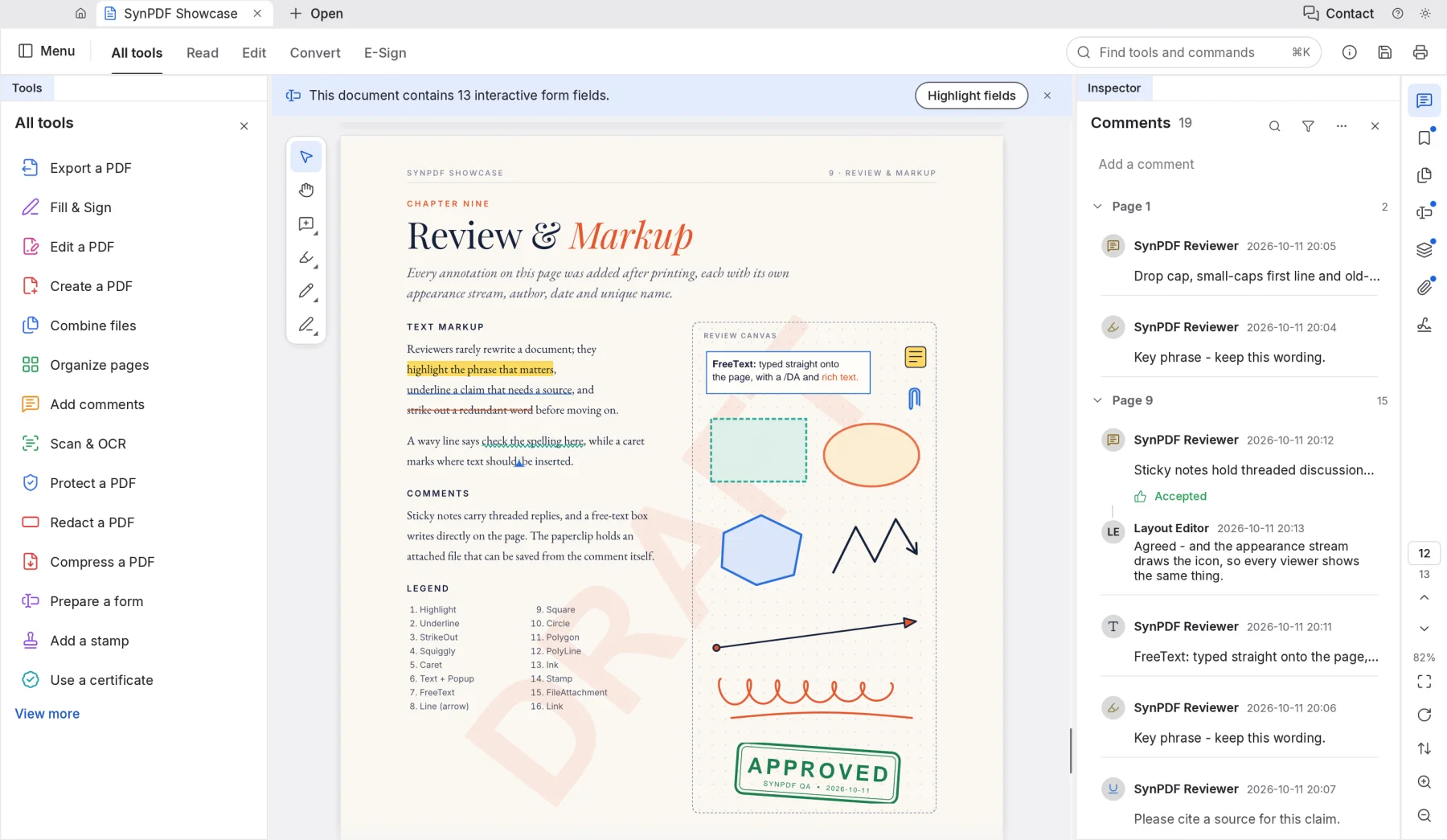Screen dimensions: 1447x840
Task: Click the Find tools and commands search box
Action: (1194, 52)
